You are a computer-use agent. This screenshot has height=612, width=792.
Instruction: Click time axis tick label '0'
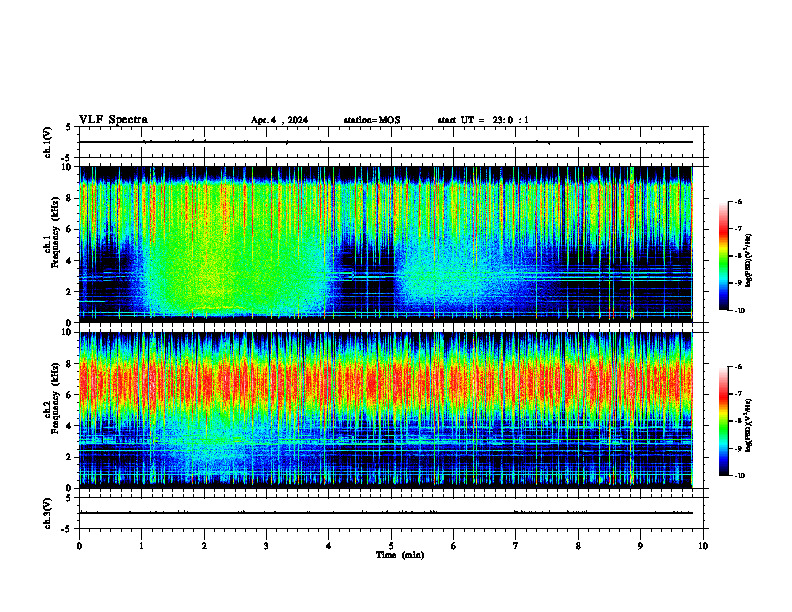pos(79,546)
